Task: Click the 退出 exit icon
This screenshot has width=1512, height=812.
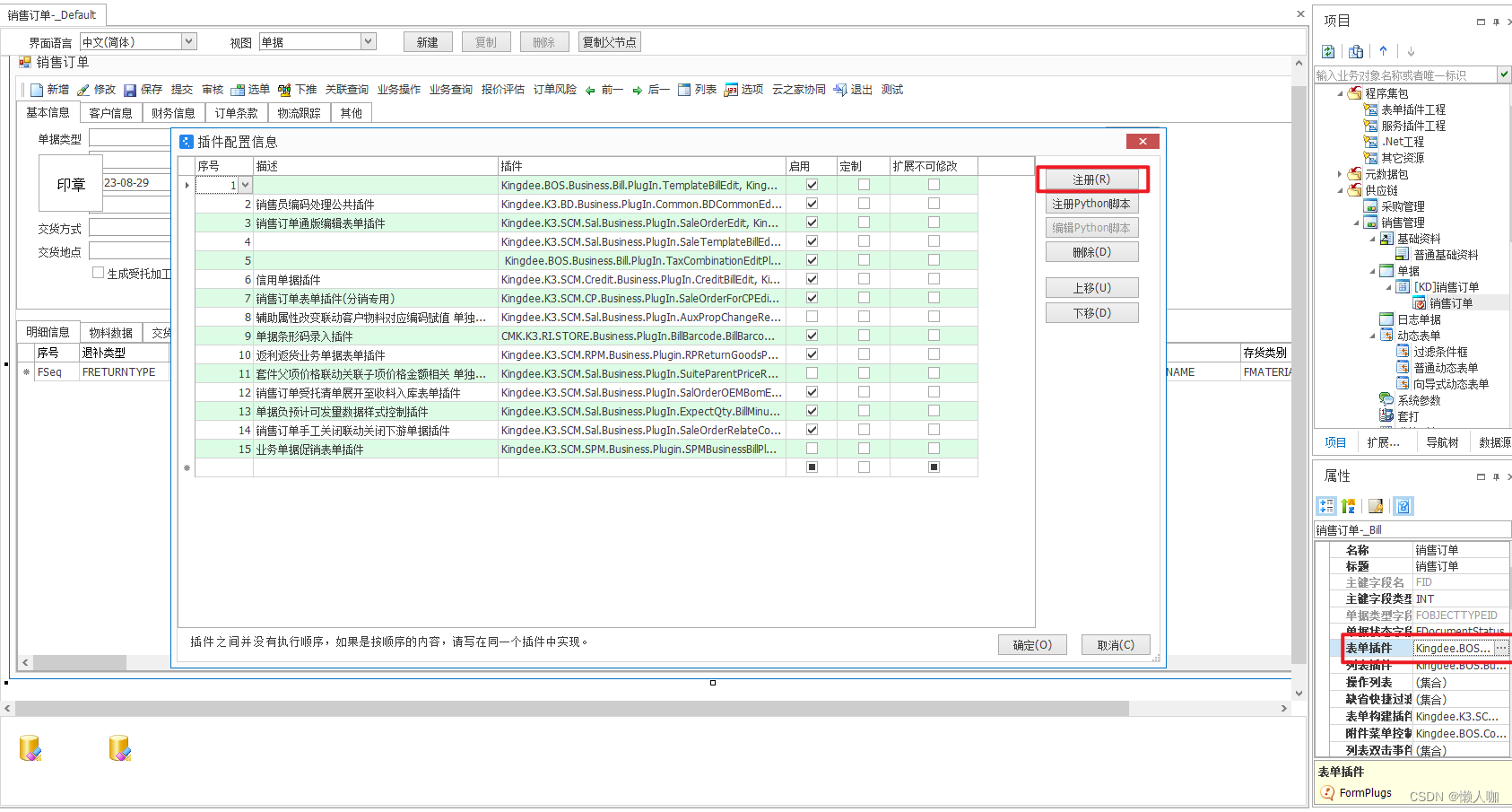Action: [x=840, y=90]
